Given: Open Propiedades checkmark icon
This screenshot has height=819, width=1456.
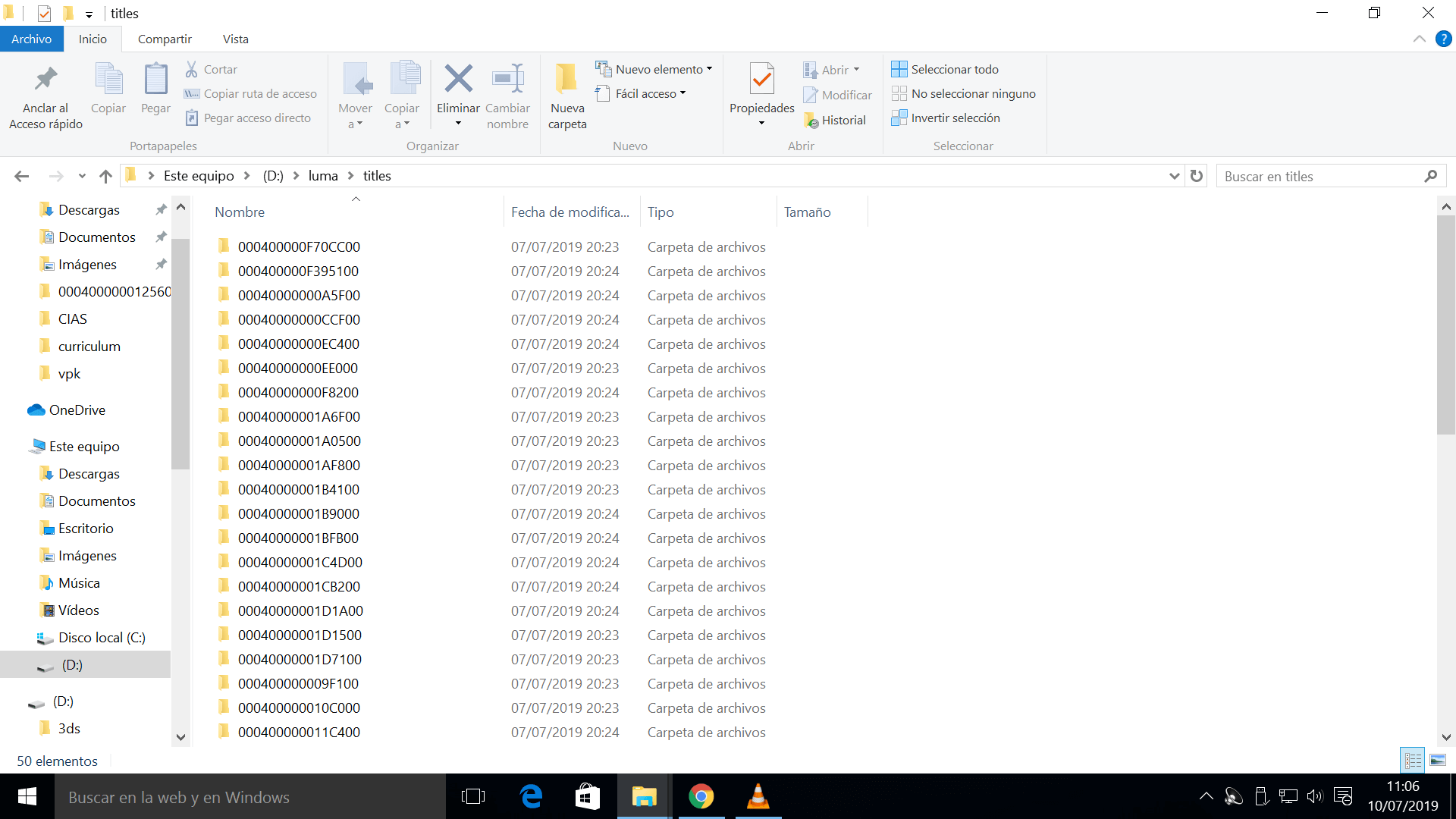Looking at the screenshot, I should click(761, 79).
